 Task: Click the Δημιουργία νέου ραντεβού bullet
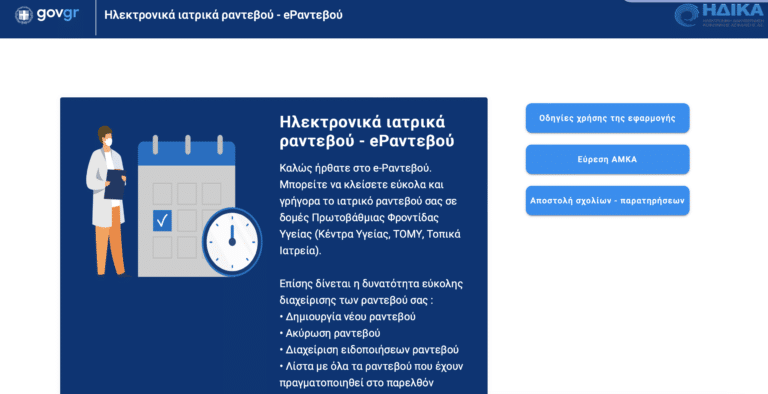348,317
